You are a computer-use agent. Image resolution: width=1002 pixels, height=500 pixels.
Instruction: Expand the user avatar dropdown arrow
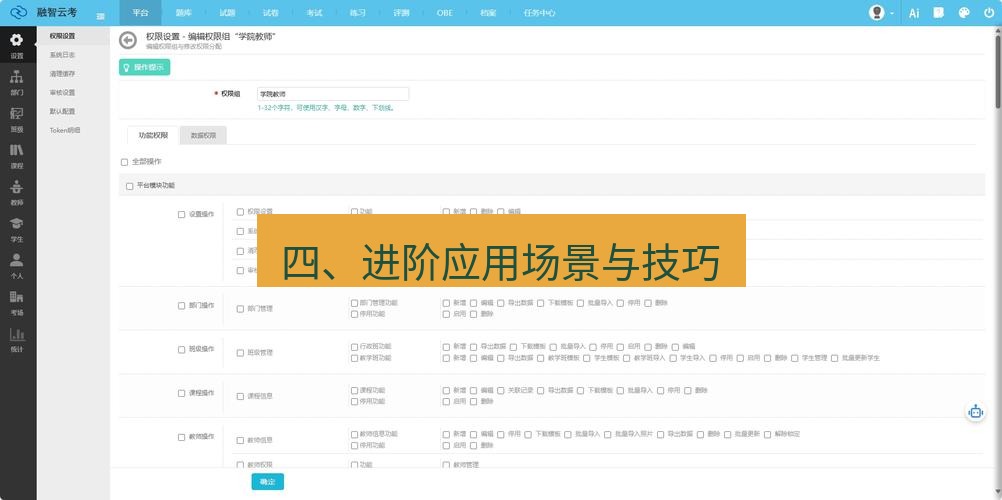(x=891, y=13)
